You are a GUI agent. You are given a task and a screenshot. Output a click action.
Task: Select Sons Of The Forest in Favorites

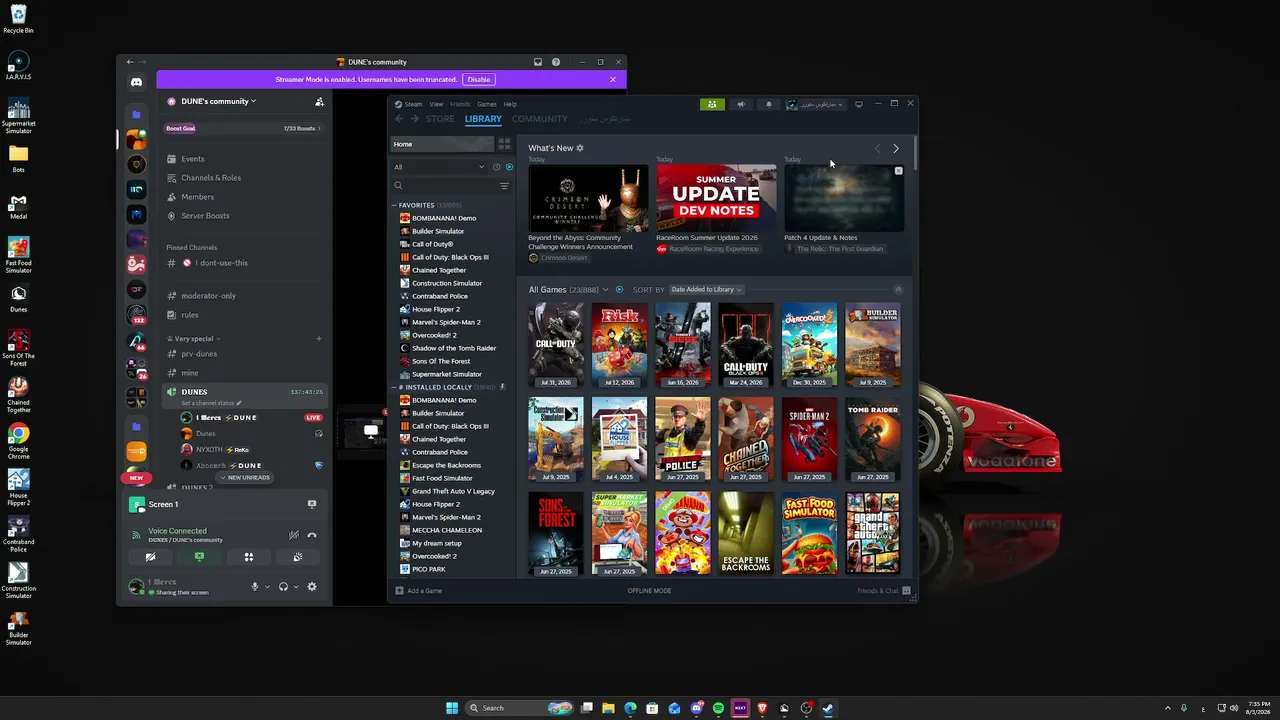441,361
